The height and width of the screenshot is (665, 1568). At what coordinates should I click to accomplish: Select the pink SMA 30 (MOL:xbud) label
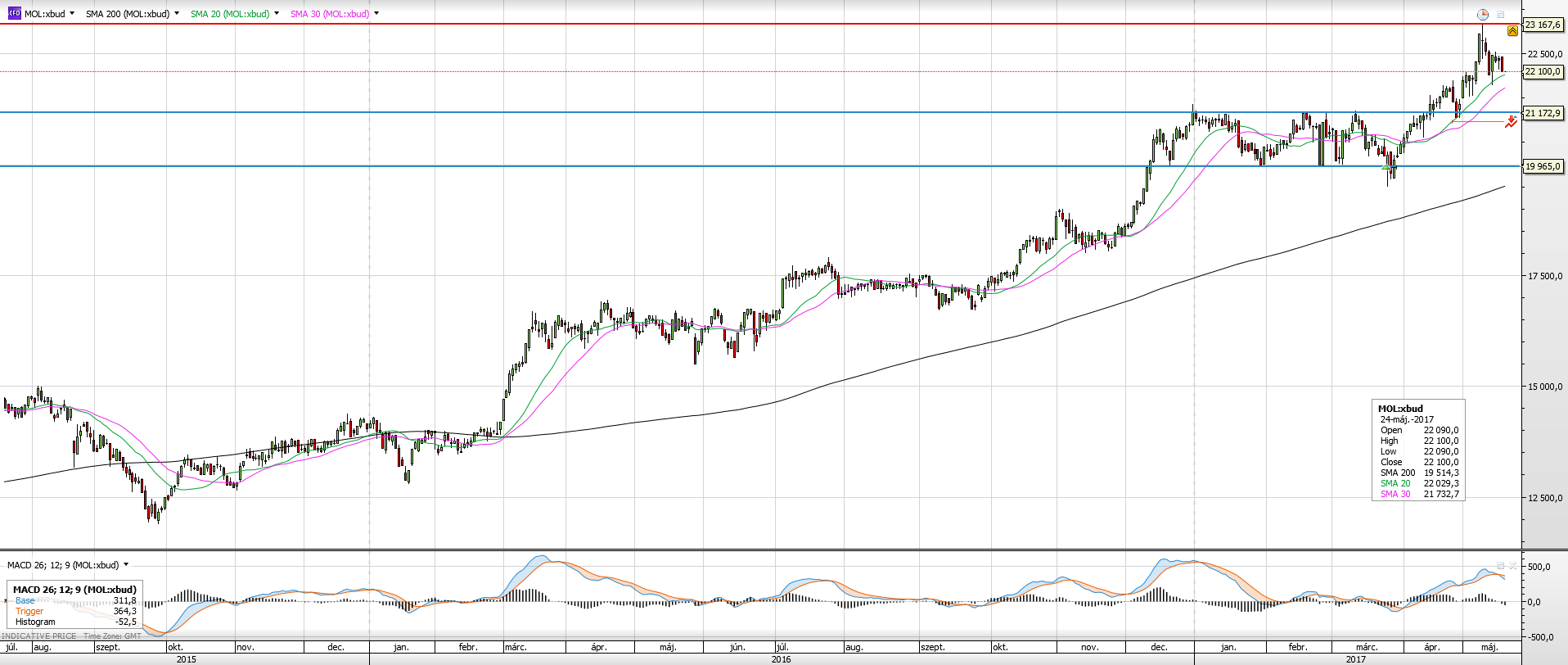330,14
